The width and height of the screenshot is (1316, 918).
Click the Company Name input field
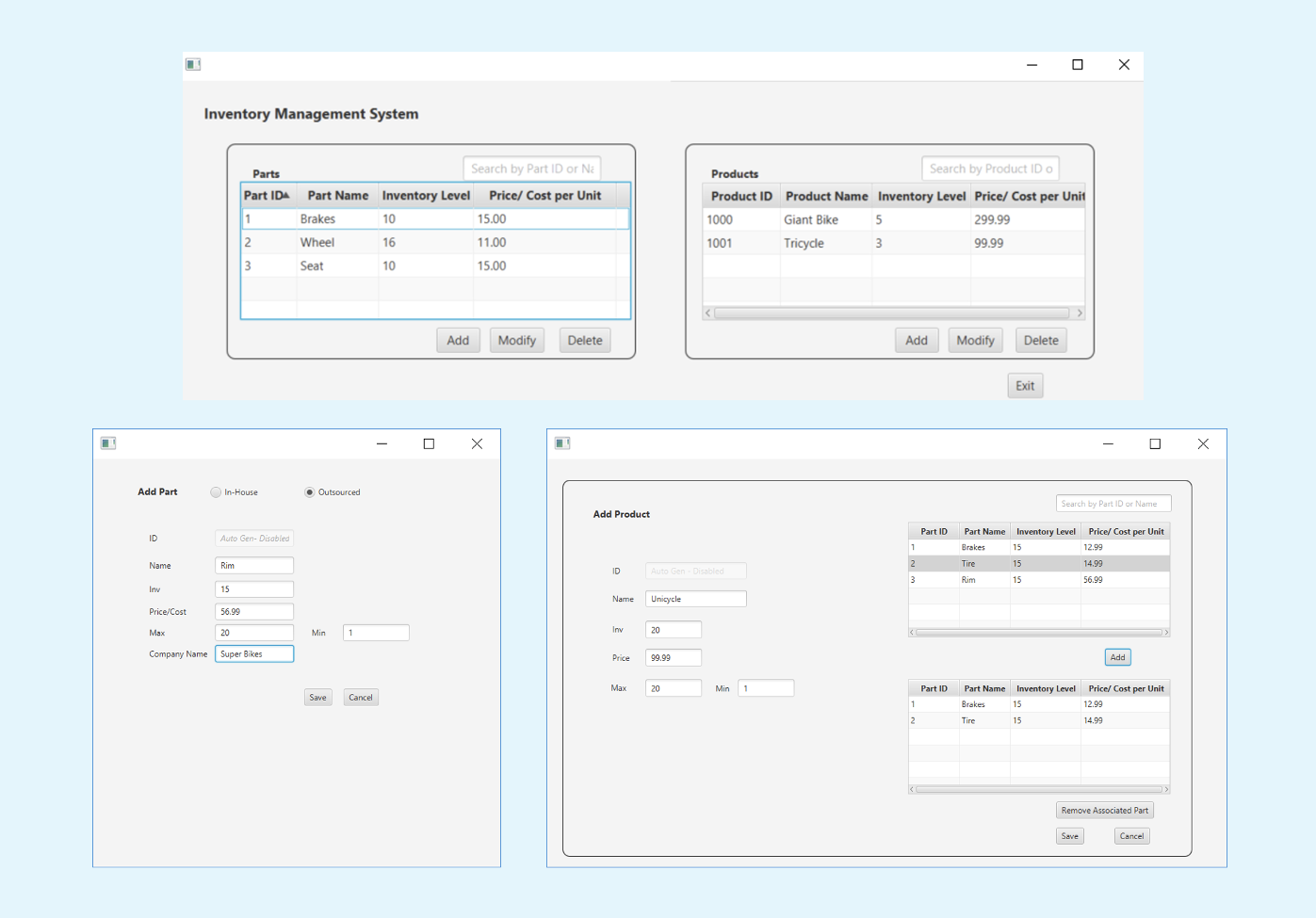point(254,654)
